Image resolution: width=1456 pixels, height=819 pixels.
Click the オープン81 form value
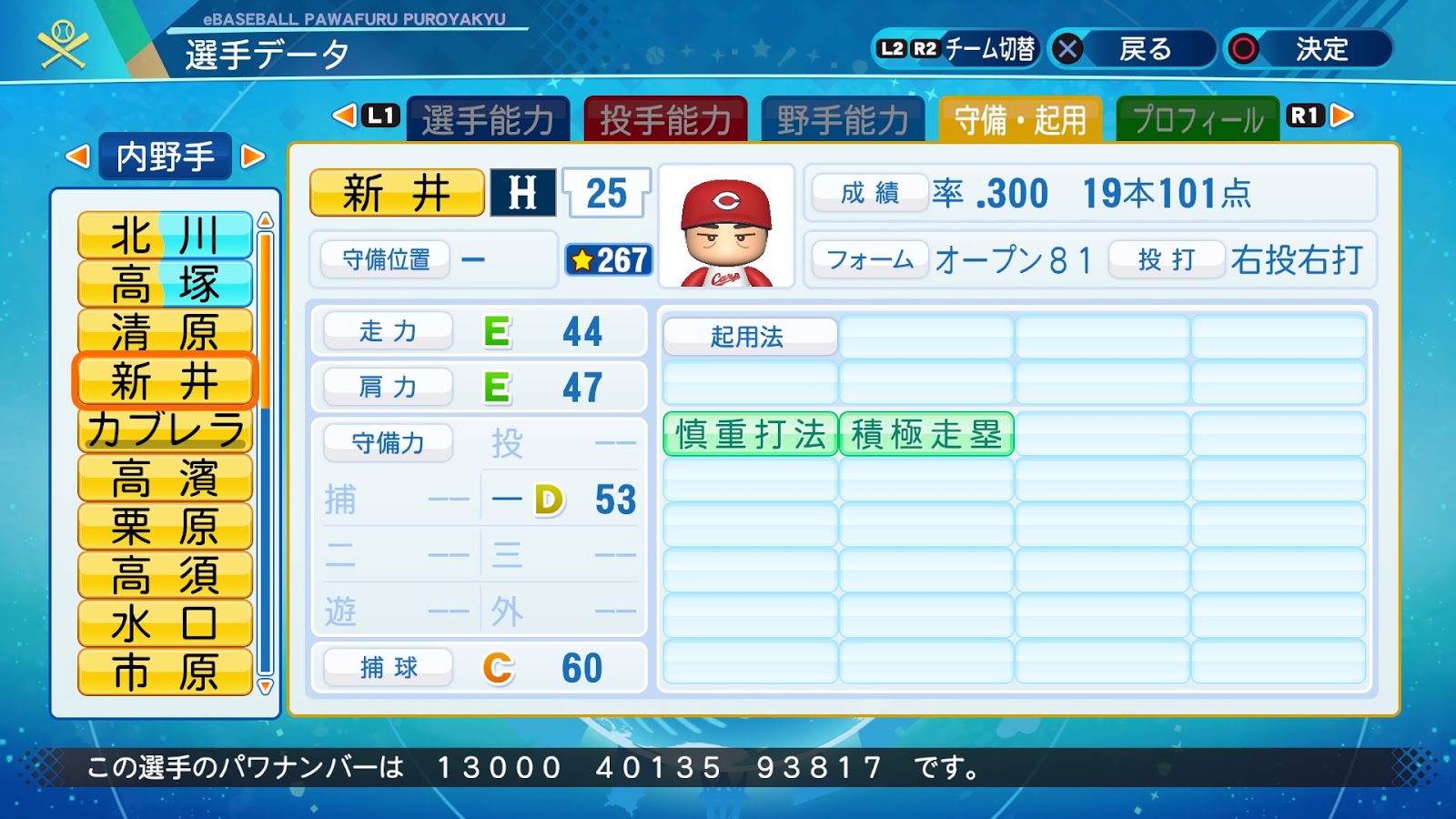coord(1014,260)
